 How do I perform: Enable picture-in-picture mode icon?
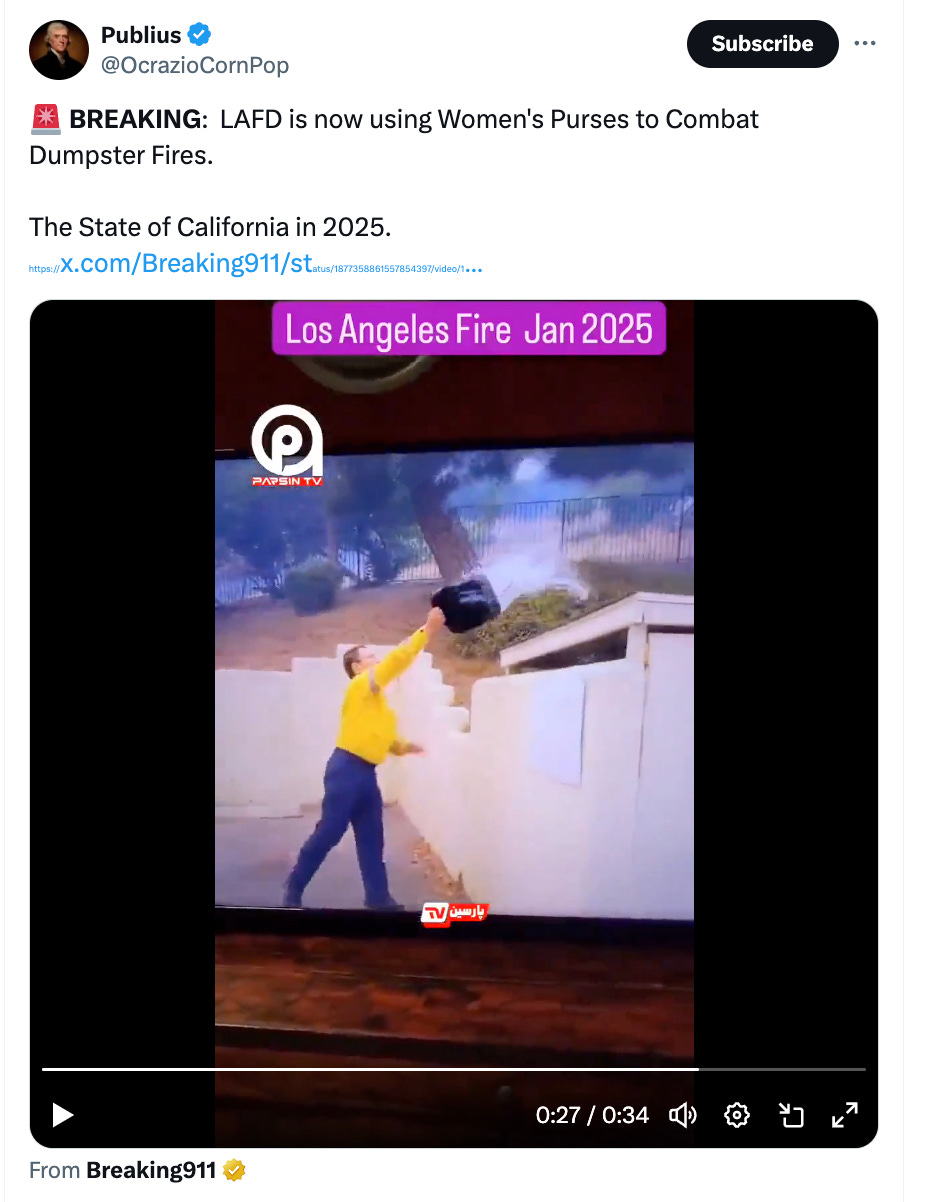click(791, 1115)
